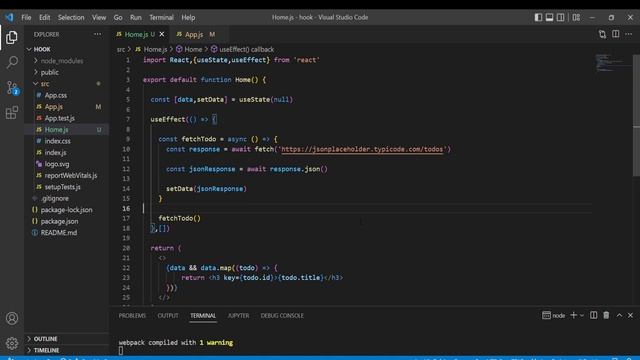
Task: Open the Manage gear icon
Action: point(12,343)
